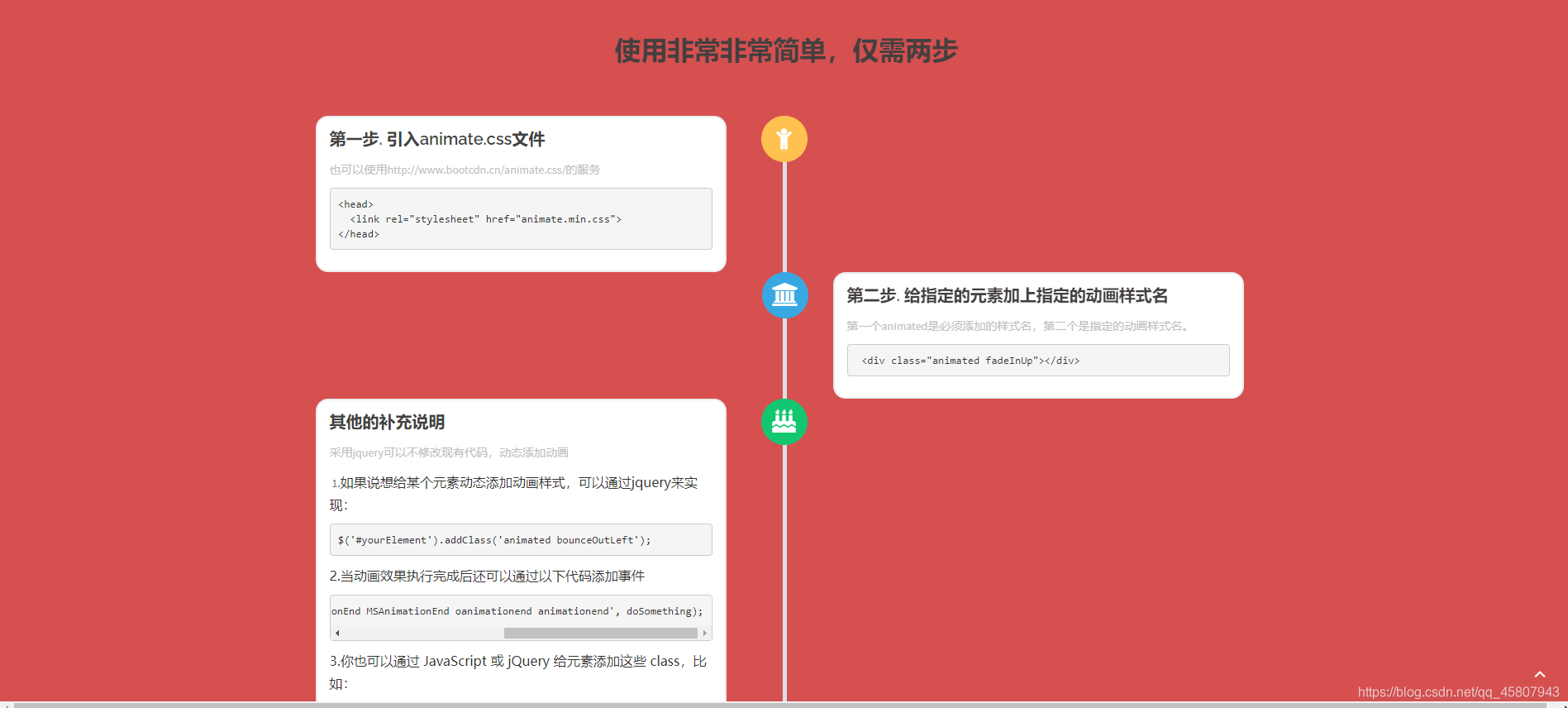Screen dimensions: 1568x708
Task: Click subtitle 采用jquery可以不修改现有代码
Action: tap(449, 452)
